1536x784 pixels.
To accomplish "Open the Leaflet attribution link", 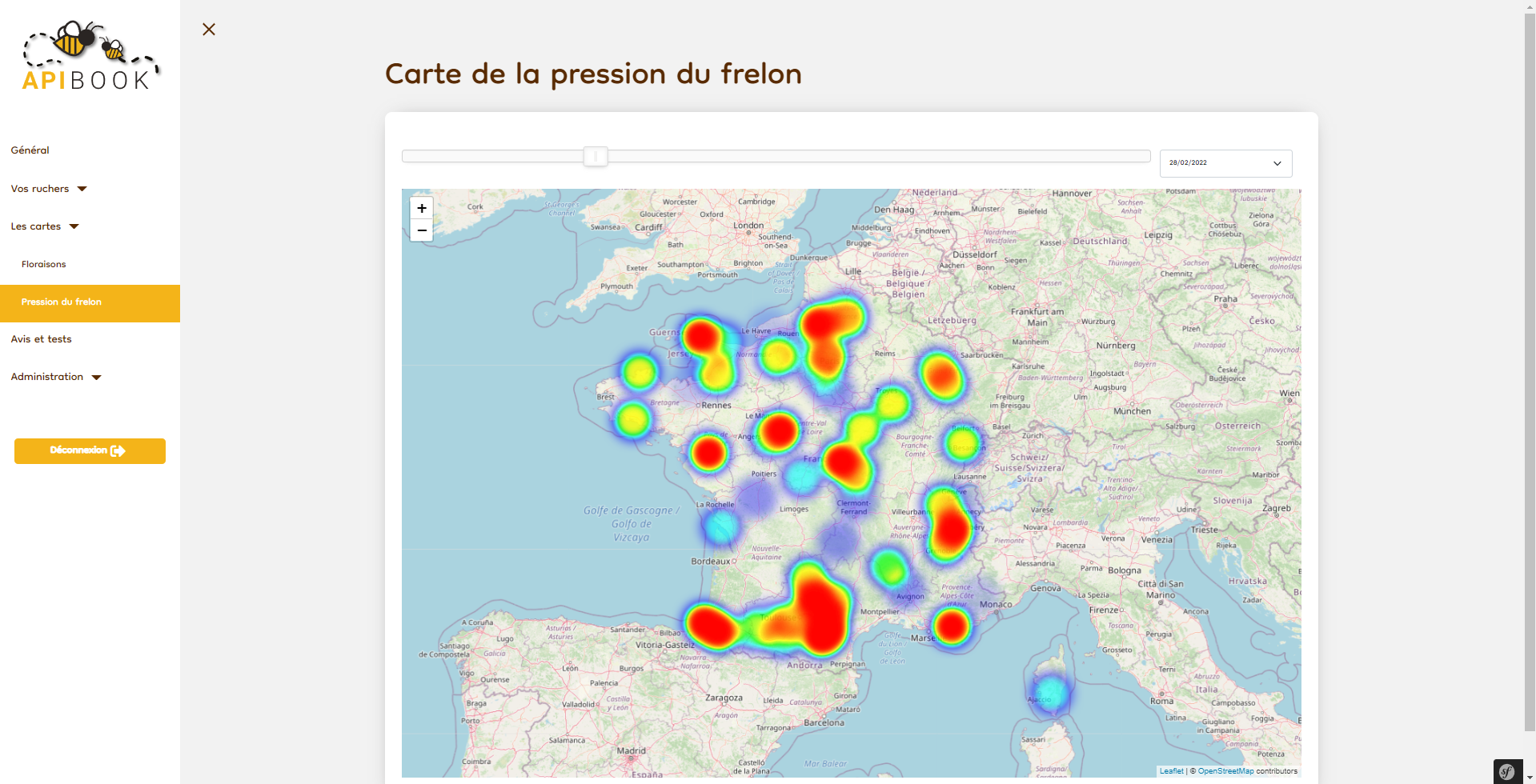I will [x=1171, y=771].
